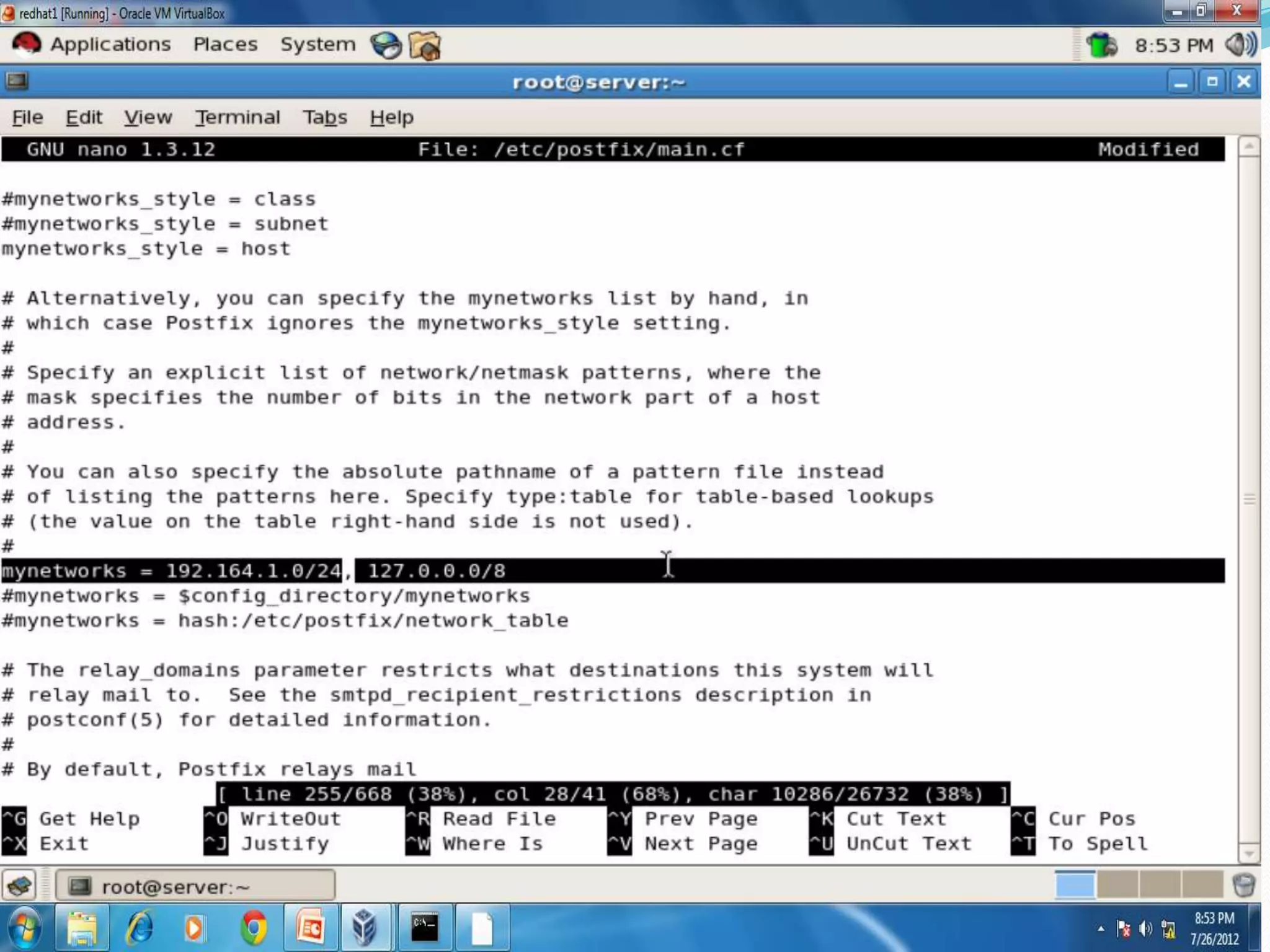
Task: Open the Edit menu in terminal
Action: click(84, 117)
